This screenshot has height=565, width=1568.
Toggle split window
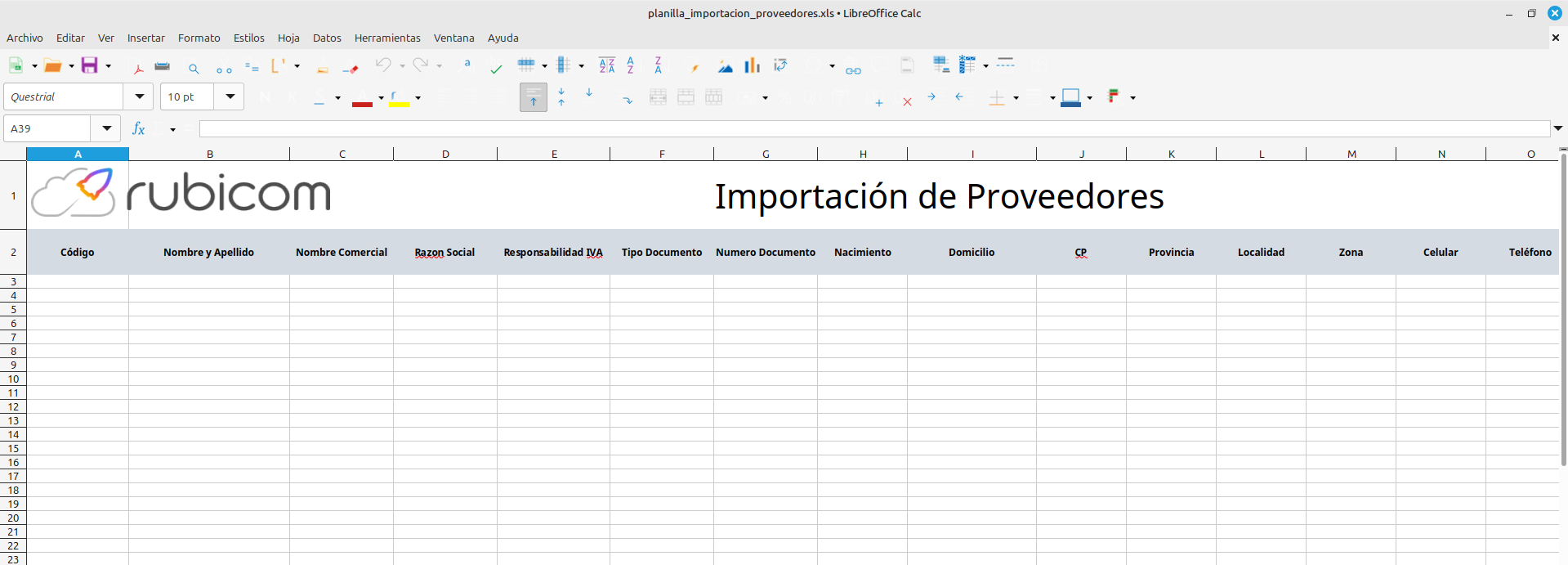pos(1006,64)
